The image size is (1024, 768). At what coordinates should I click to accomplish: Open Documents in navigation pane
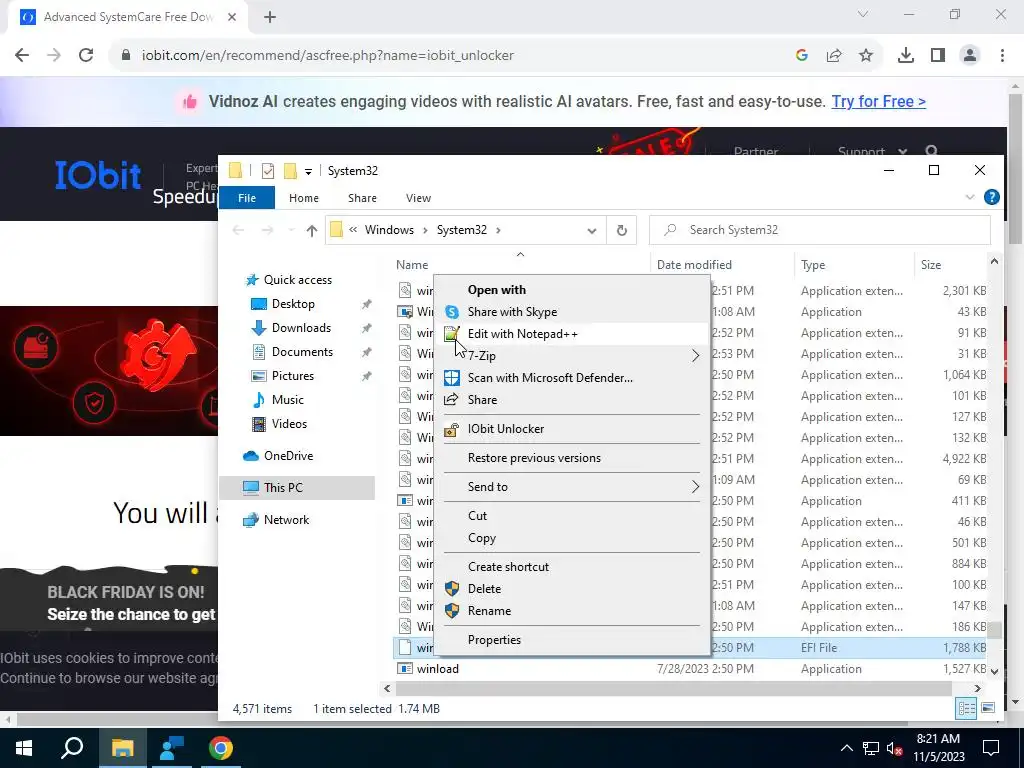point(302,351)
